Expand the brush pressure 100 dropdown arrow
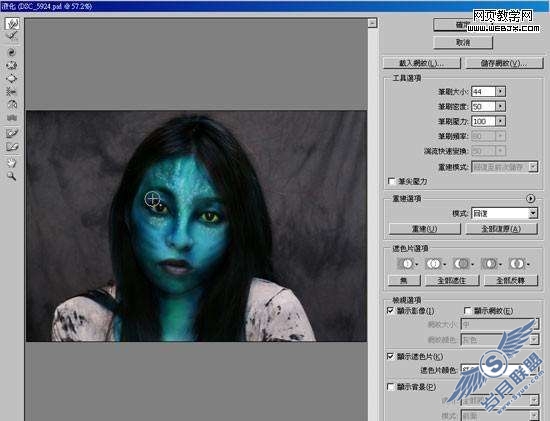This screenshot has height=421, width=550. [501, 121]
